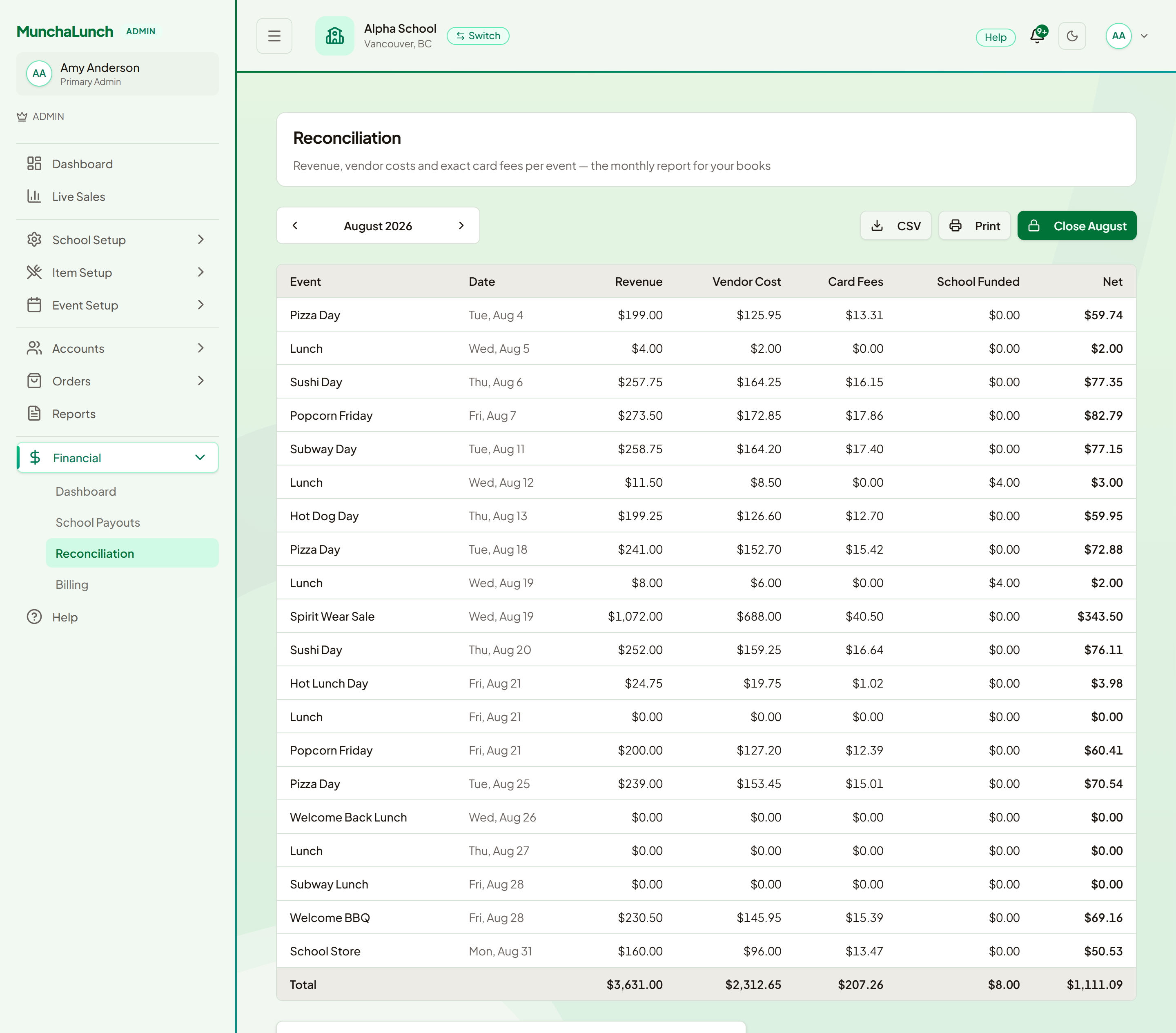Click the total revenue $3,631.00
The image size is (1176, 1033).
(634, 985)
